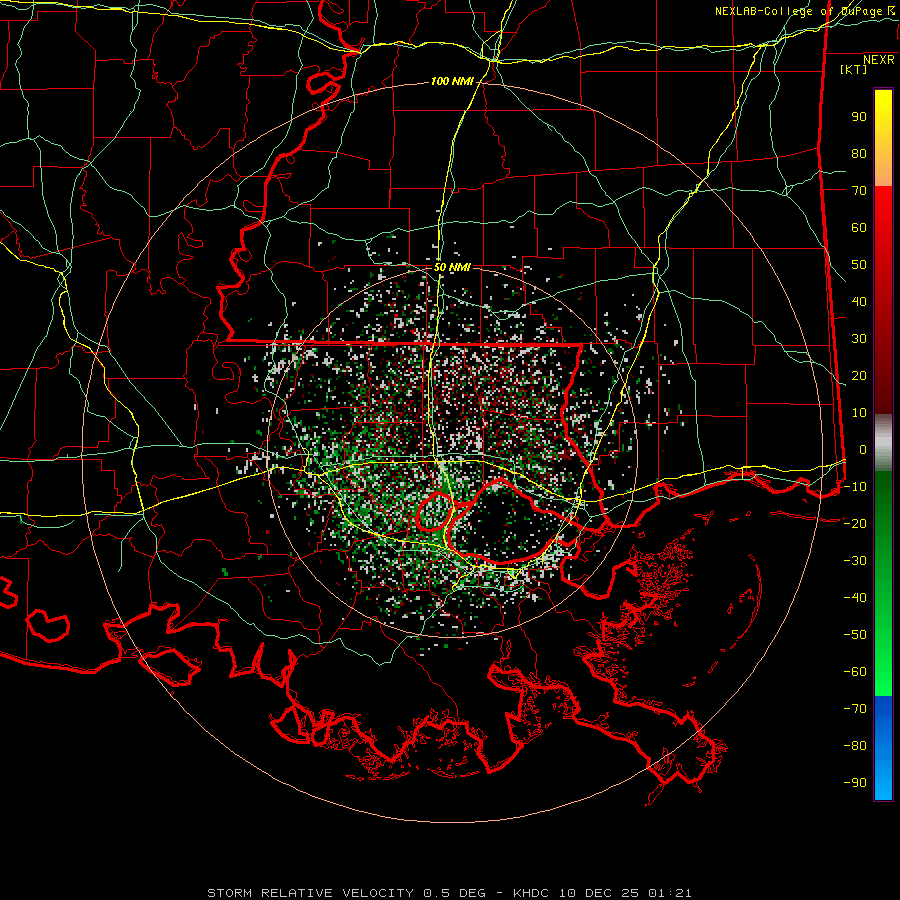Click the -10 value on the velocity scale
Viewport: 900px width, 900px height.
[x=855, y=487]
